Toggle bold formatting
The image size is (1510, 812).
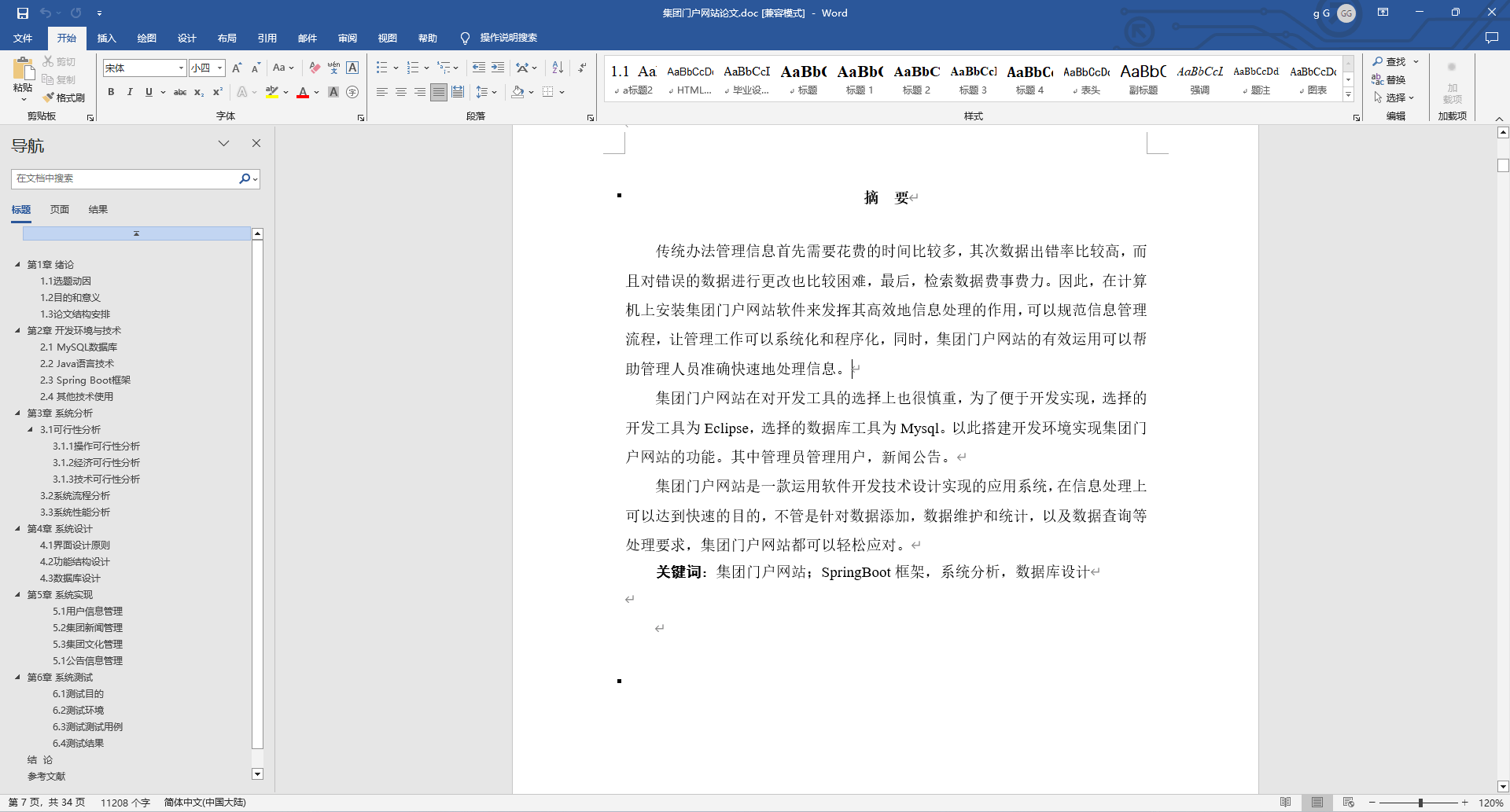[x=111, y=92]
